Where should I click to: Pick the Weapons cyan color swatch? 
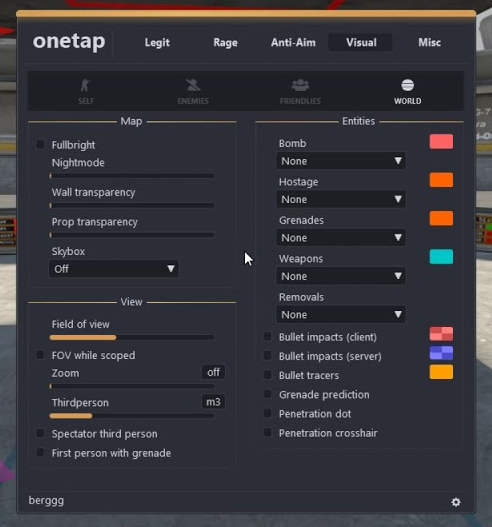[x=441, y=257]
